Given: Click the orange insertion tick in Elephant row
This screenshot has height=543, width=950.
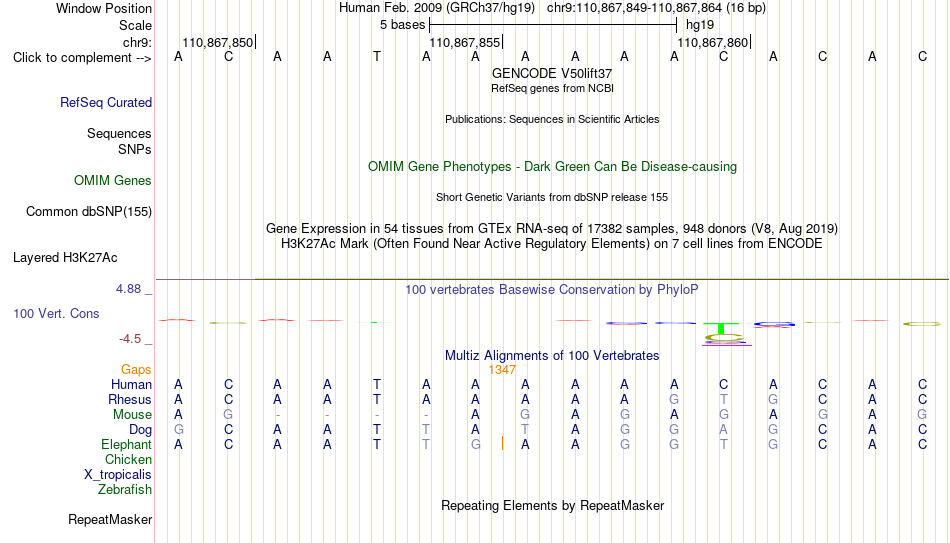Looking at the screenshot, I should tap(502, 444).
